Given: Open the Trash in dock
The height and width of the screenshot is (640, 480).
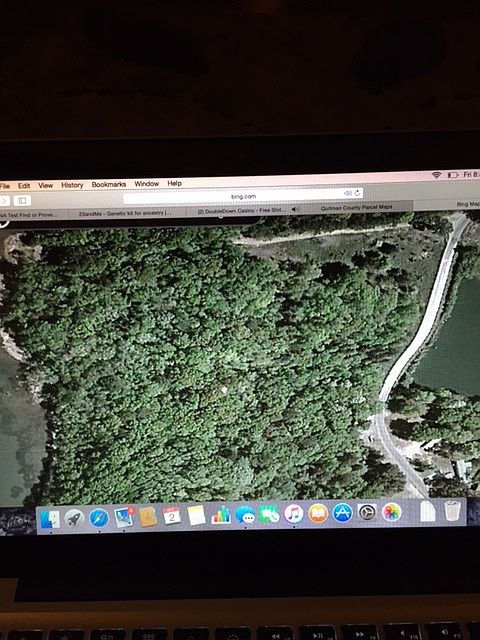Looking at the screenshot, I should click(452, 510).
